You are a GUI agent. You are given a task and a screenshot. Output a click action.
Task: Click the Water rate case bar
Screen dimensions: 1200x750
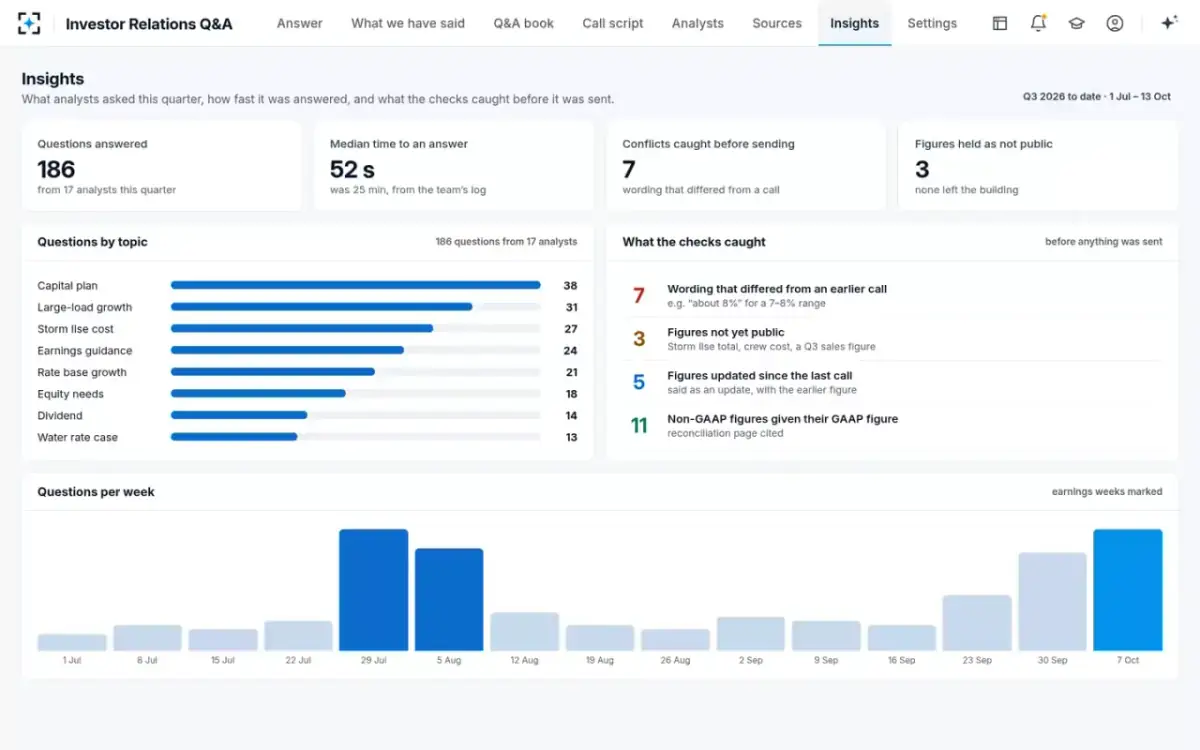pos(356,437)
